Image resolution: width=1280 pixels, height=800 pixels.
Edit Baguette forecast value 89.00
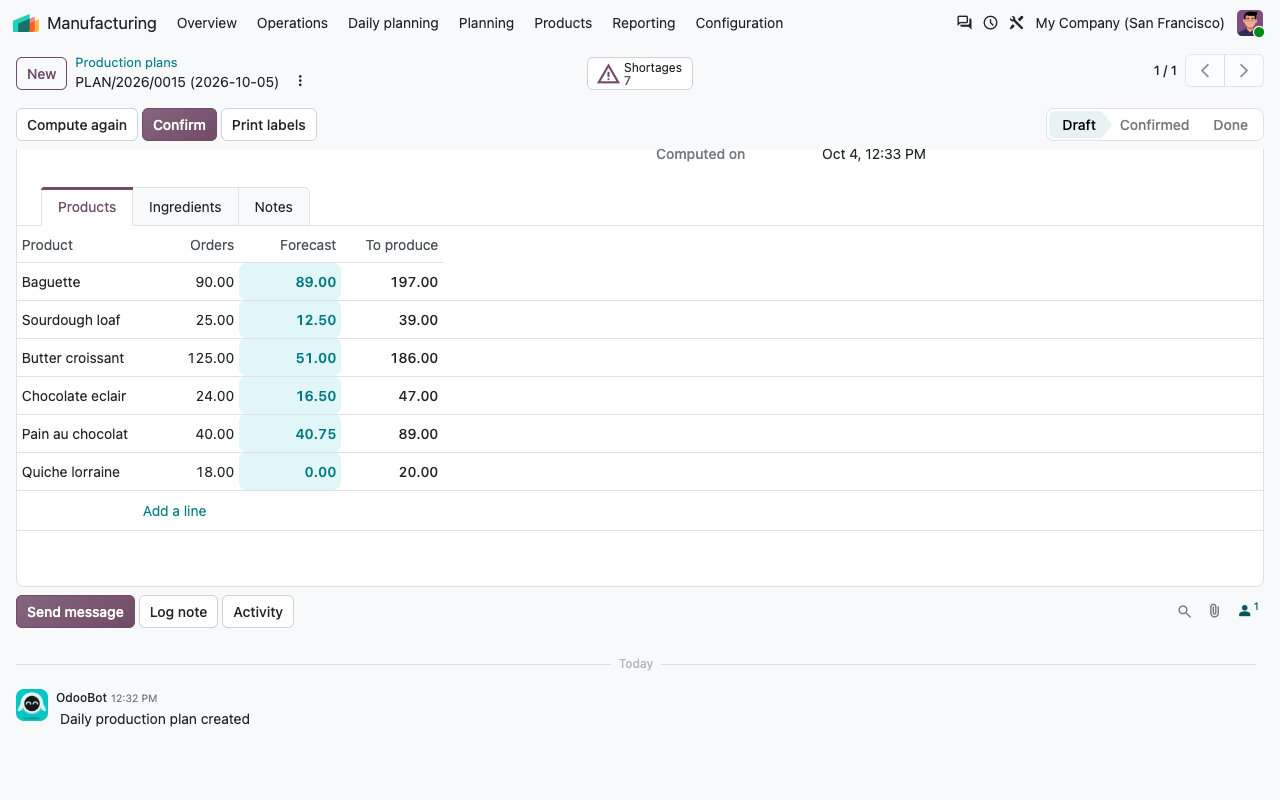coord(290,282)
